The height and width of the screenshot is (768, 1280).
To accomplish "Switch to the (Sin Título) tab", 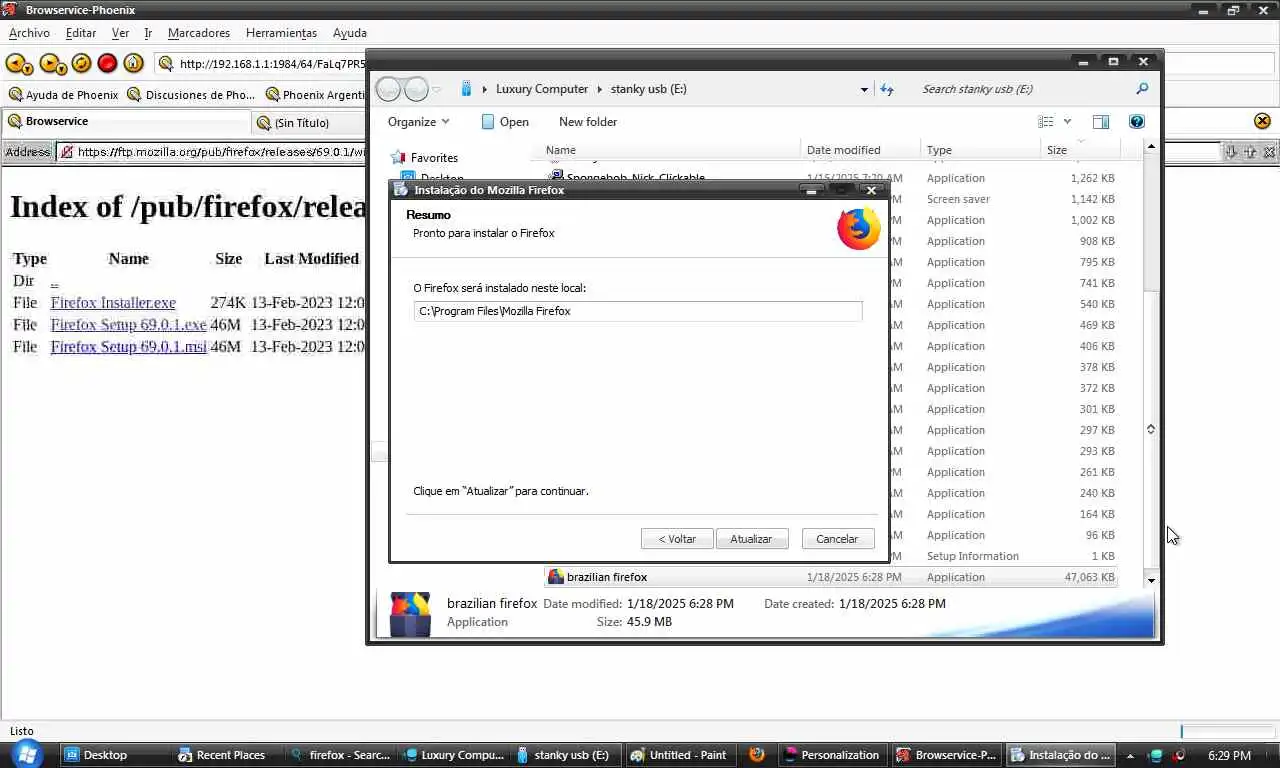I will coord(307,122).
